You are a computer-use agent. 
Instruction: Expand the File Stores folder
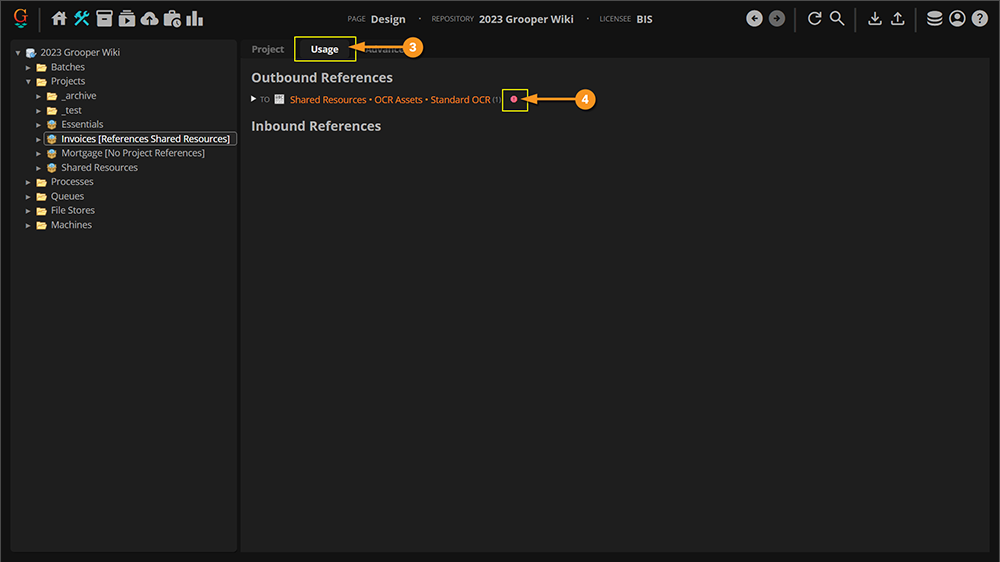click(x=28, y=211)
